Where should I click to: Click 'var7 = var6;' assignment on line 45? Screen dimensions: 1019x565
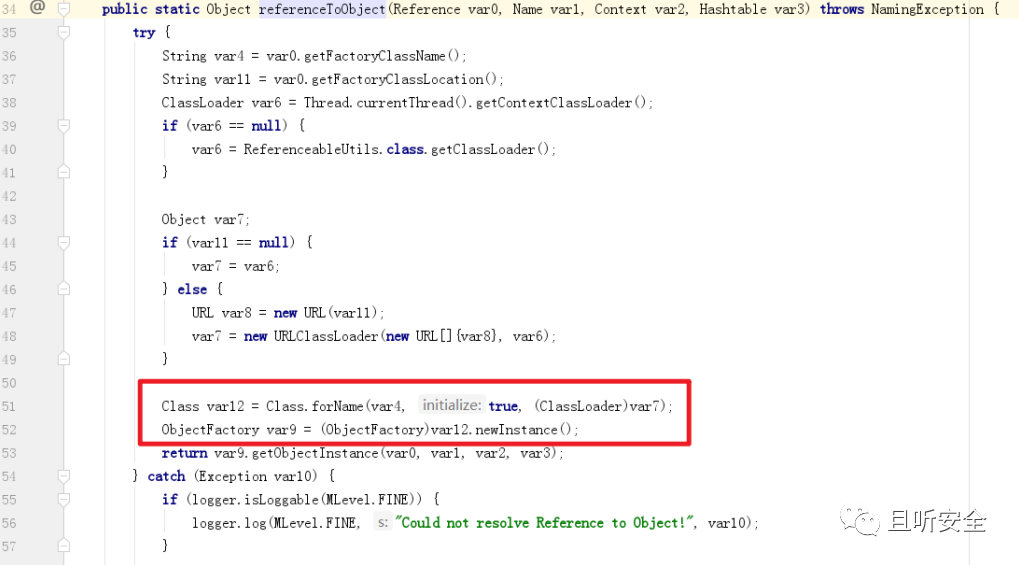(x=235, y=267)
